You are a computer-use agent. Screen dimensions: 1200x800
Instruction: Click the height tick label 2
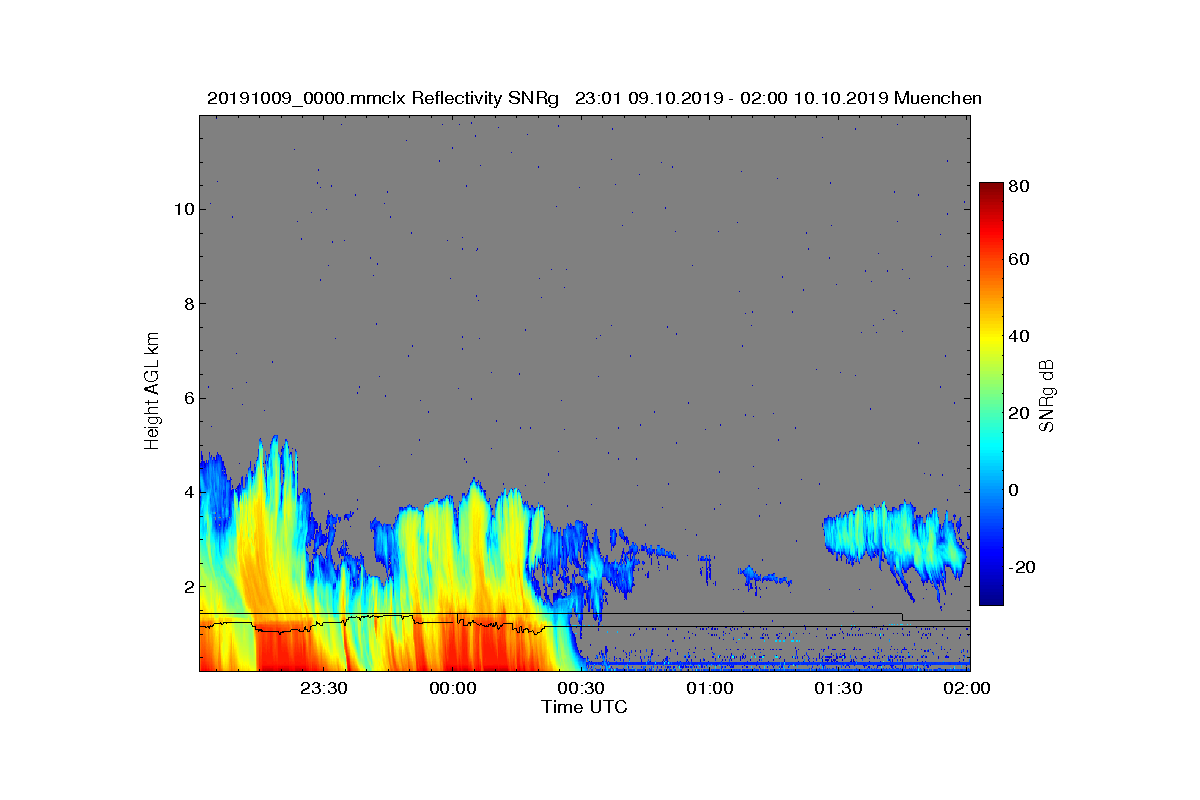(187, 586)
